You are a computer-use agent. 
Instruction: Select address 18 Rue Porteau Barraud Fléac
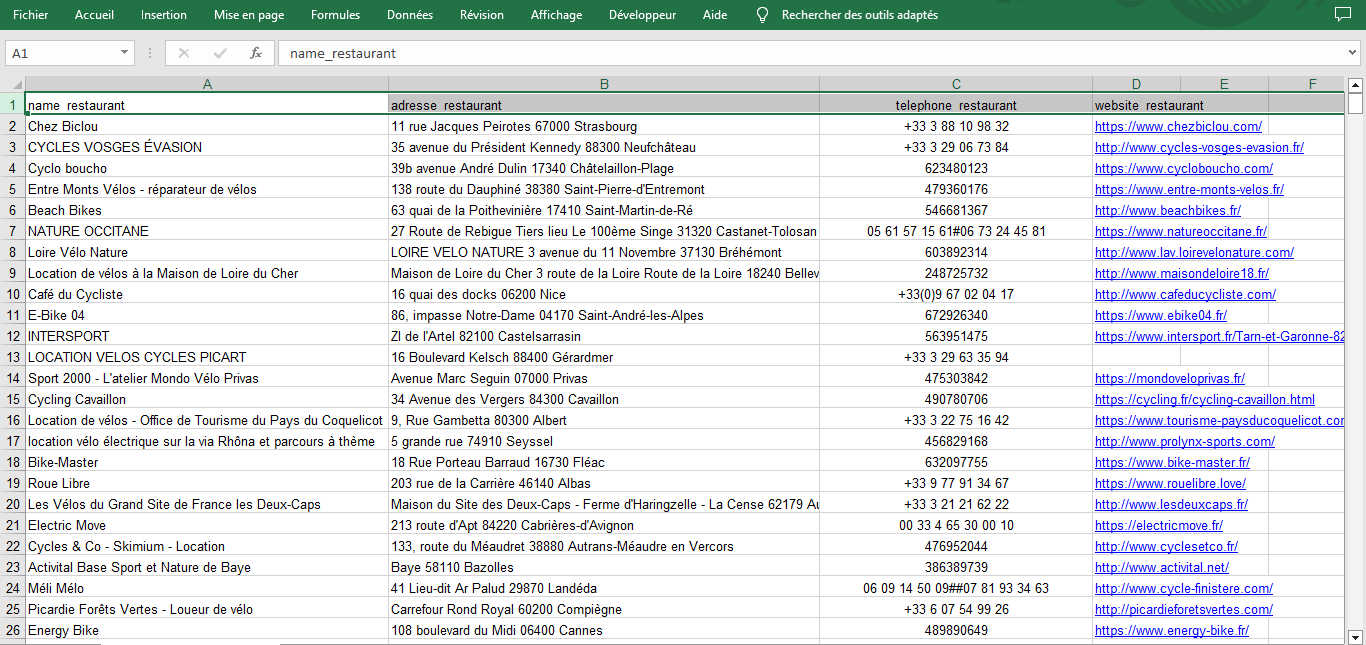[x=604, y=463]
